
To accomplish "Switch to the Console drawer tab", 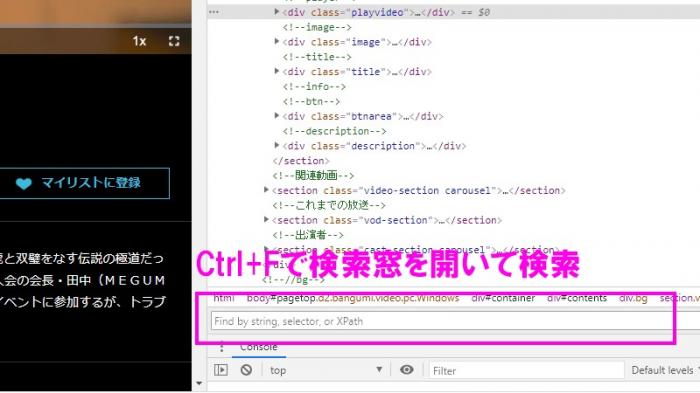I will pos(258,347).
